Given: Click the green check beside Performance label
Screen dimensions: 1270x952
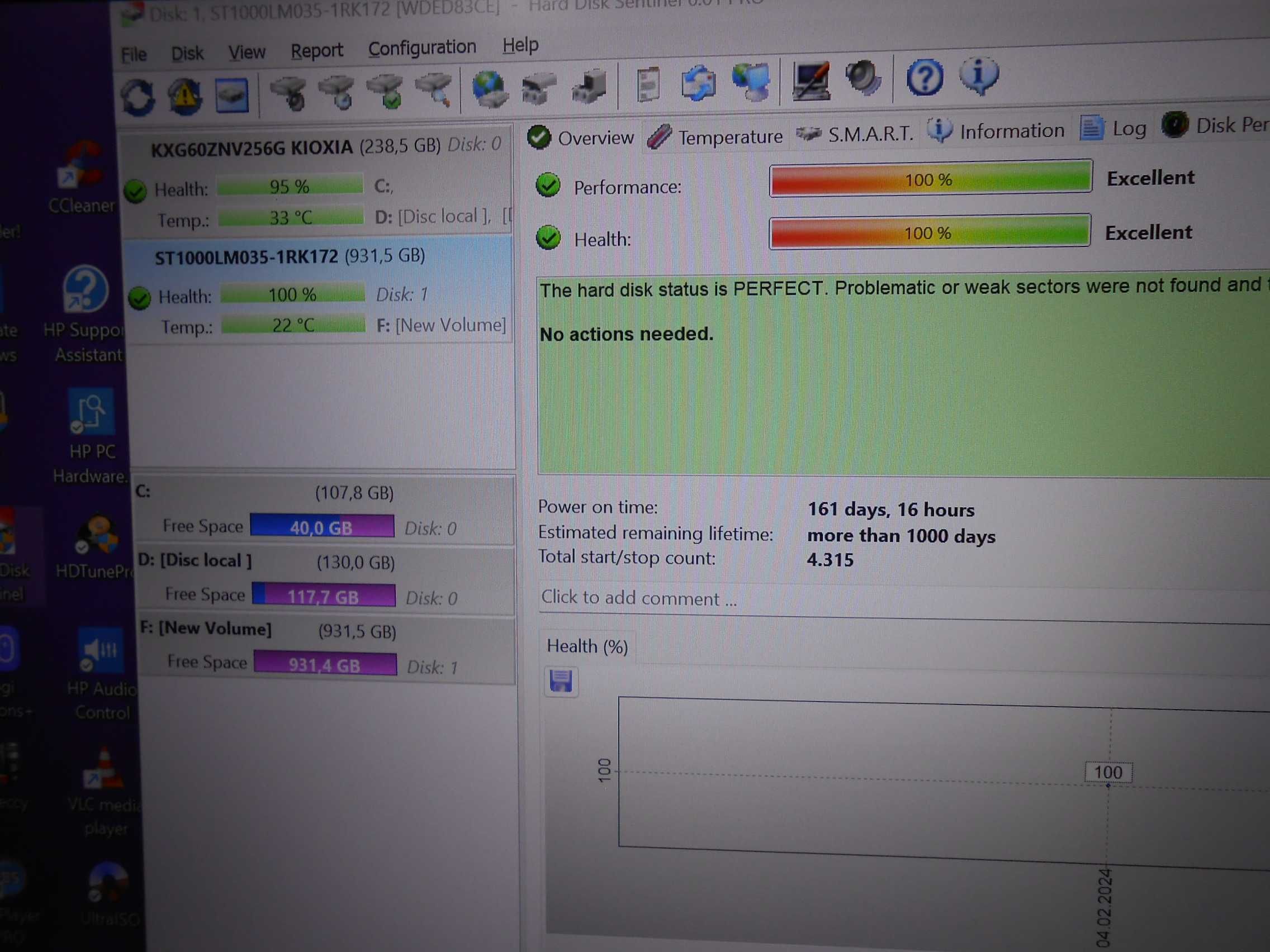Looking at the screenshot, I should click(x=548, y=185).
